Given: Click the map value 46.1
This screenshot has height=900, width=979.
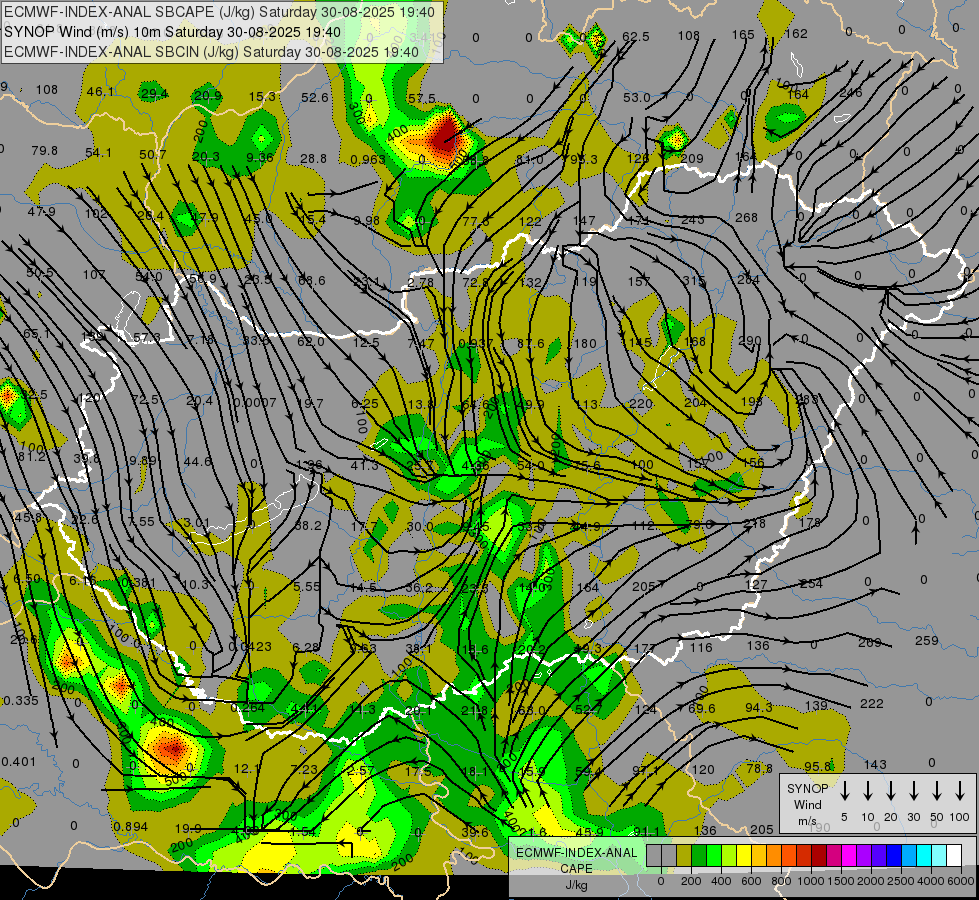Looking at the screenshot, I should [x=100, y=92].
